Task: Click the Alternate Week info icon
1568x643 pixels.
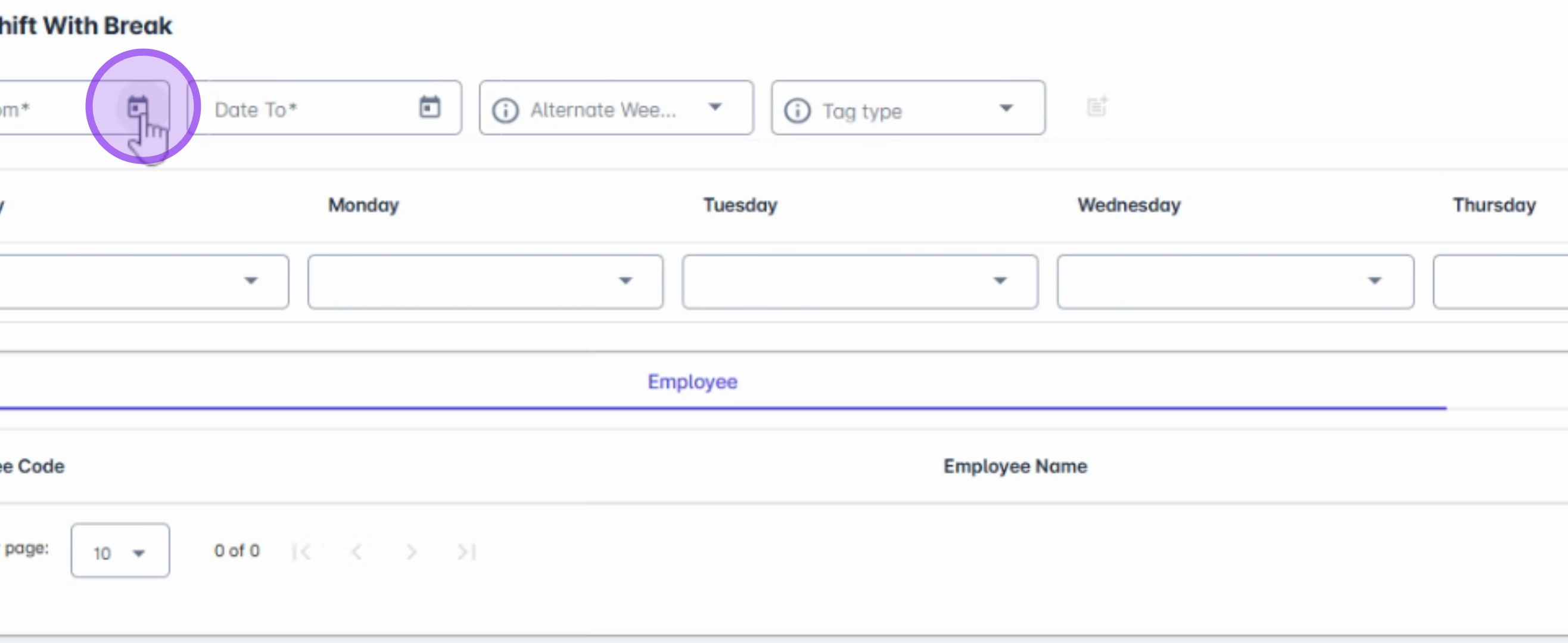Action: 505,111
